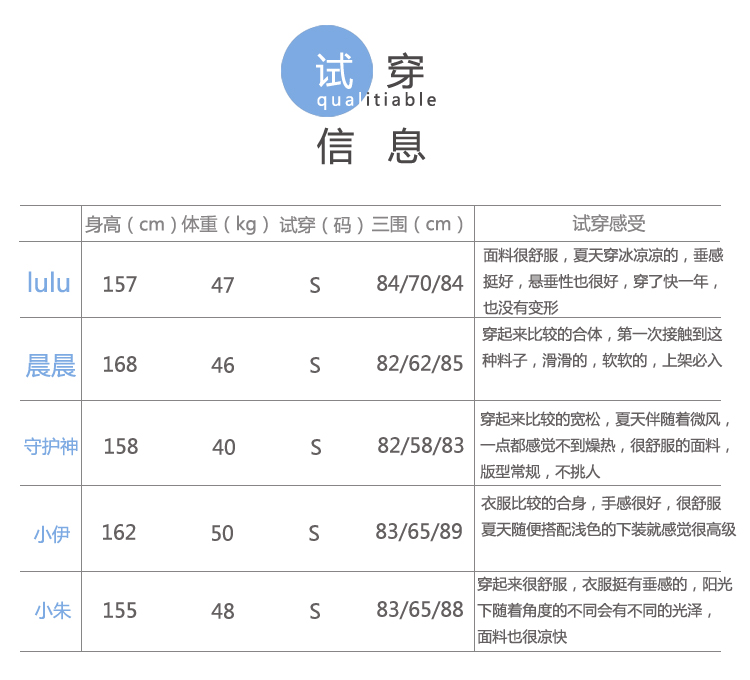Click the 身高（cm）column header
The image size is (750, 680).
point(131,224)
